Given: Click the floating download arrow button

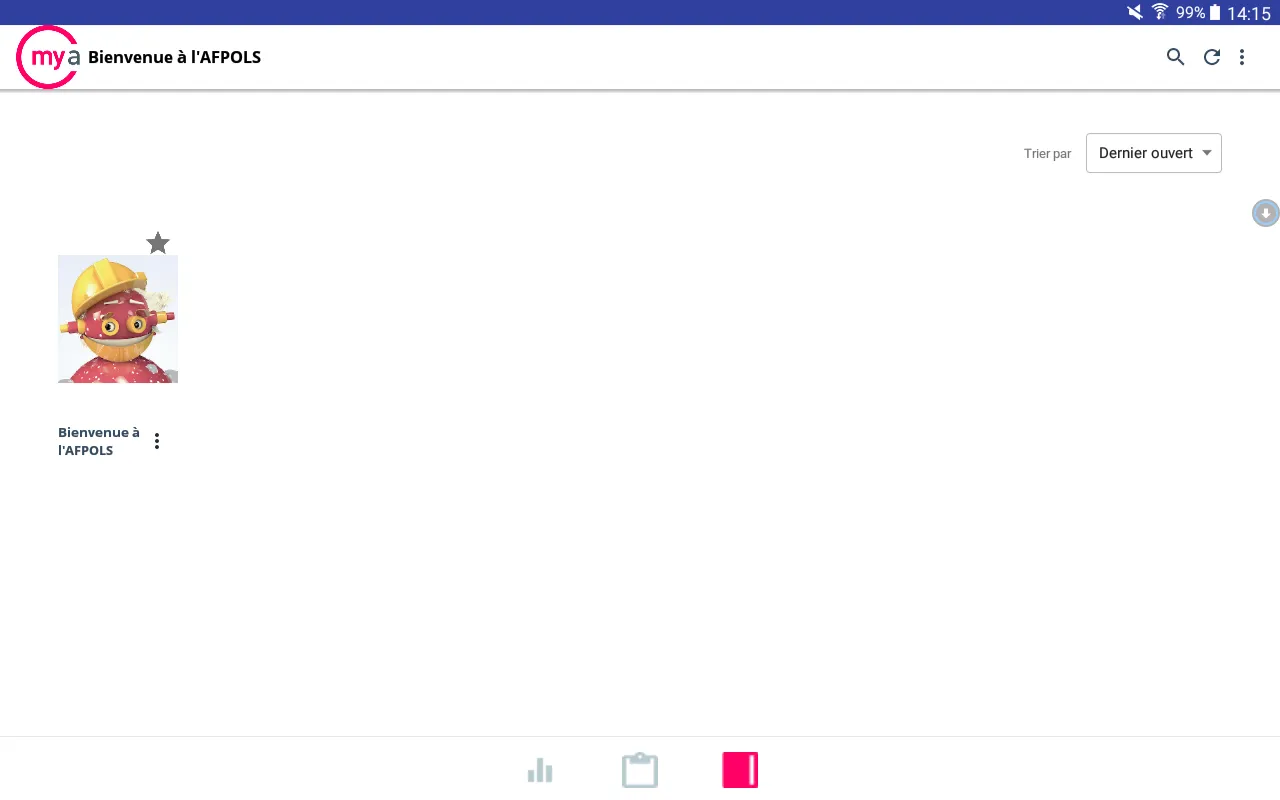Looking at the screenshot, I should point(1266,213).
